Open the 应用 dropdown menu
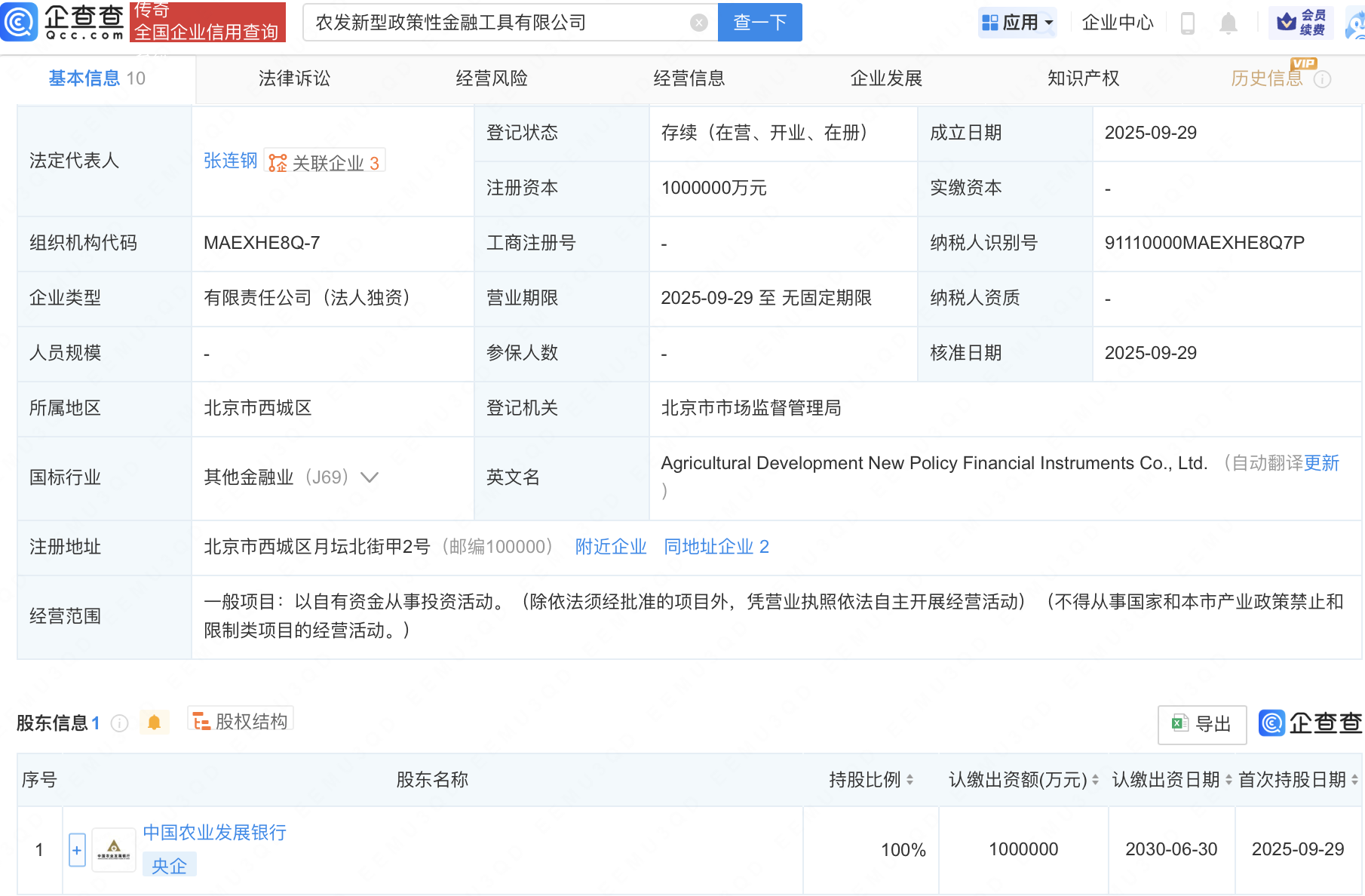 coord(1017,23)
